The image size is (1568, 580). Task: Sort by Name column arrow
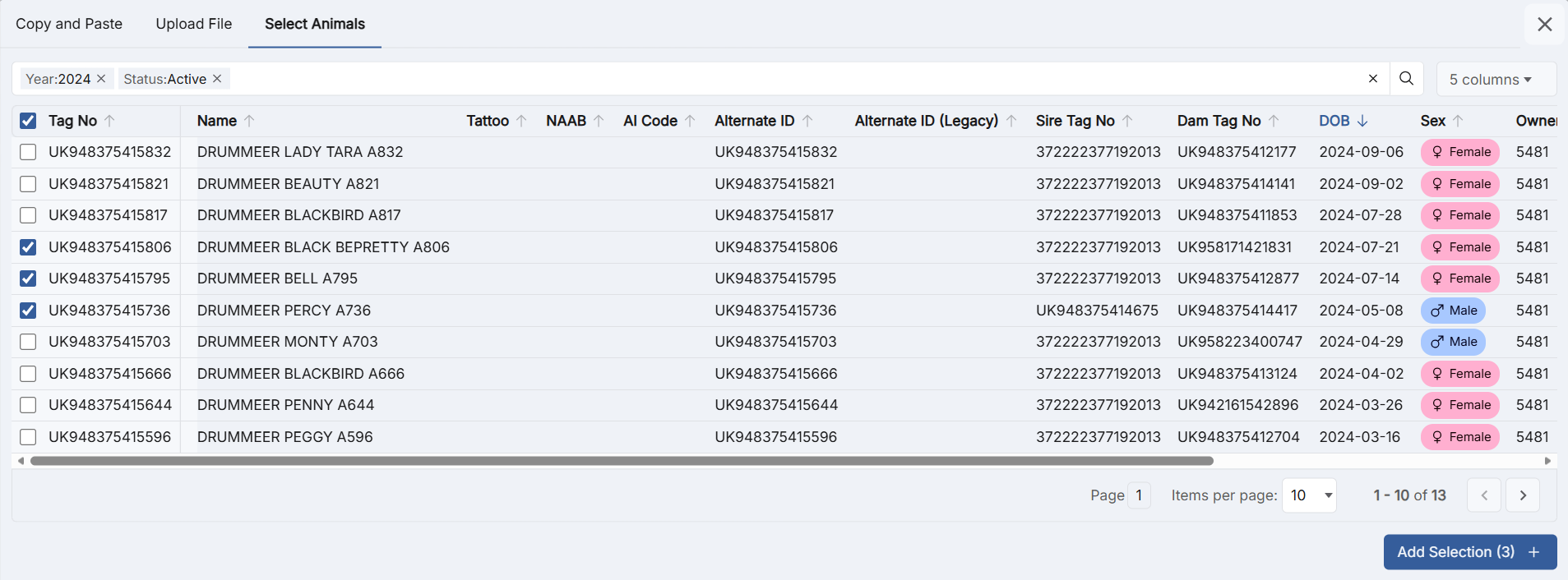tap(249, 121)
